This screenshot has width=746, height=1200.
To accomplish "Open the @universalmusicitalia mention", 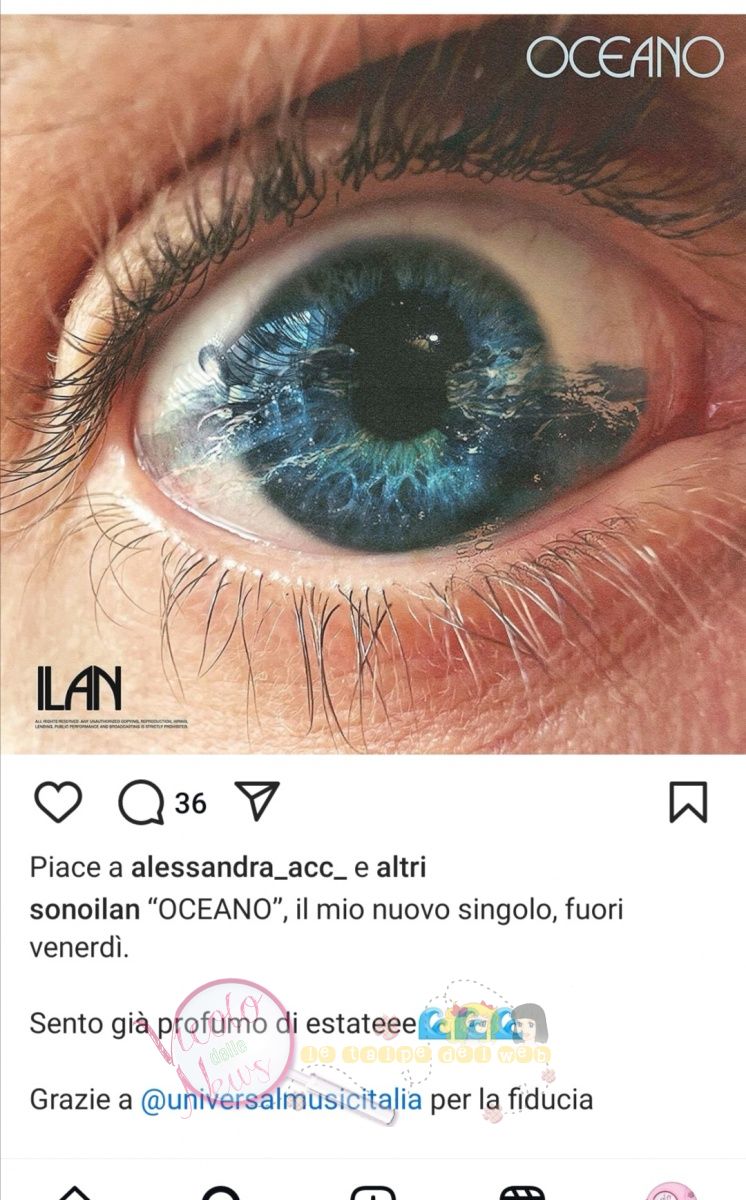I will [x=281, y=1100].
